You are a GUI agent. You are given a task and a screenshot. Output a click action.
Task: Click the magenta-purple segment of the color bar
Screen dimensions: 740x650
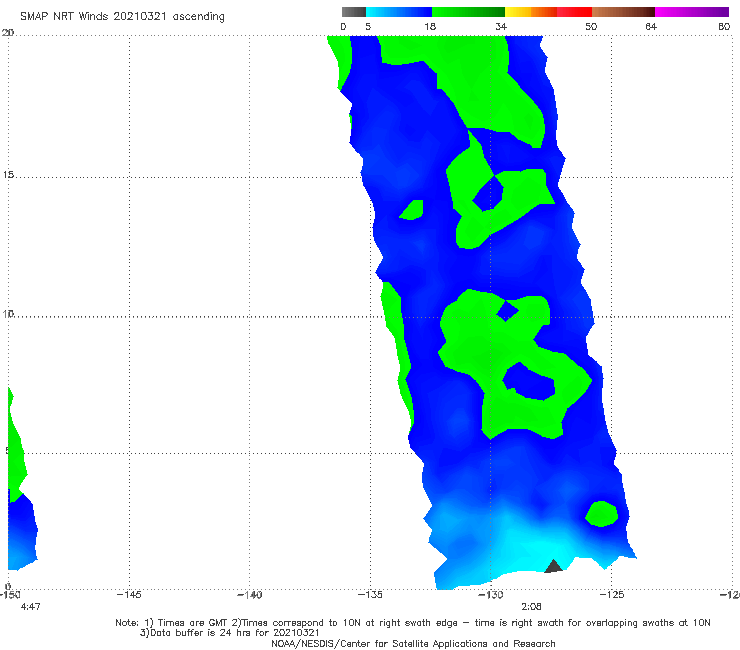[x=692, y=12]
